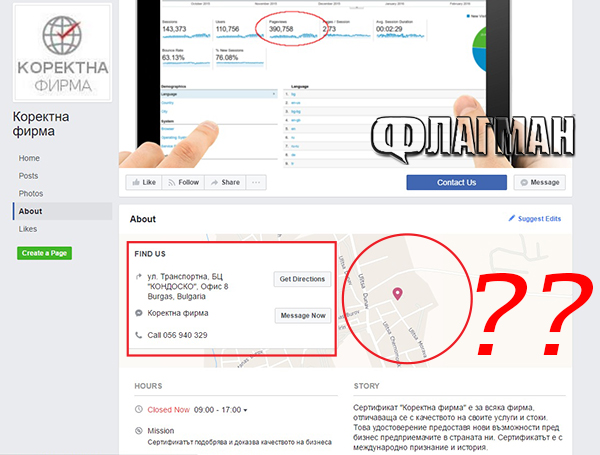
Task: Click the story paragraph starting with Сертификат
Action: (458, 427)
